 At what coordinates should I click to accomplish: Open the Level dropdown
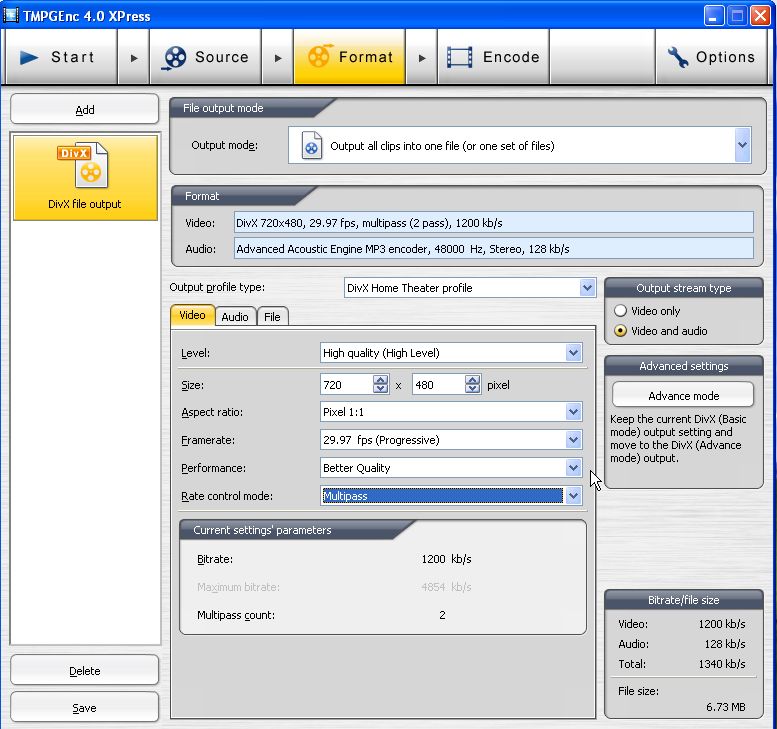click(x=573, y=353)
